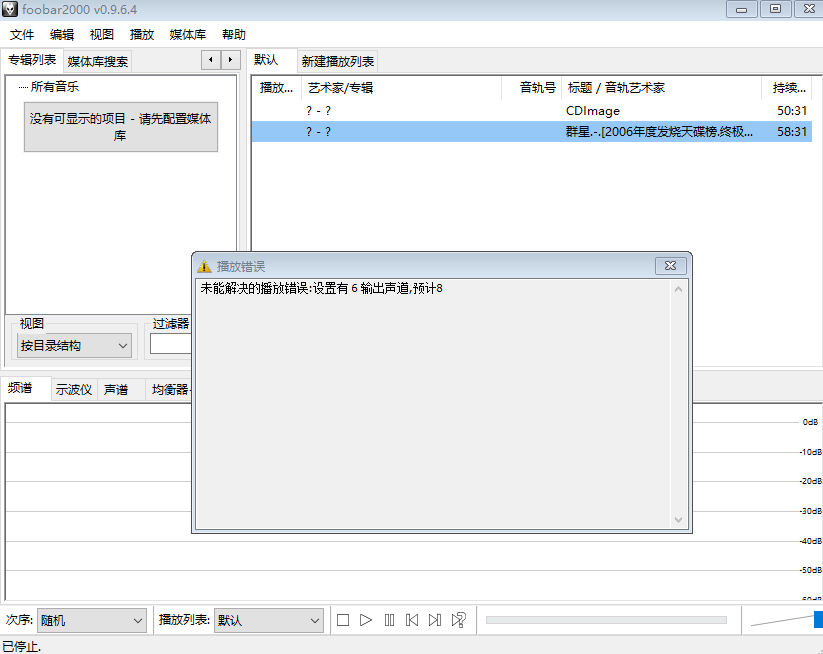Skip to previous track icon
The image size is (823, 654).
(x=412, y=620)
